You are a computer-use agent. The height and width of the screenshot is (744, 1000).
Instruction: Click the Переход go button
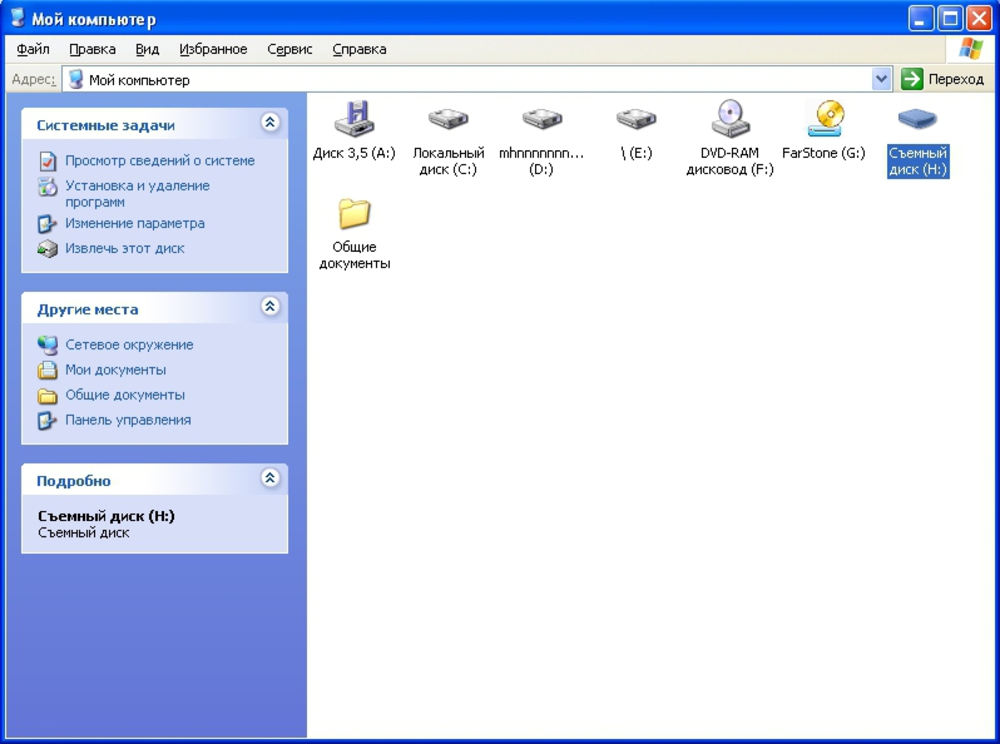[942, 79]
